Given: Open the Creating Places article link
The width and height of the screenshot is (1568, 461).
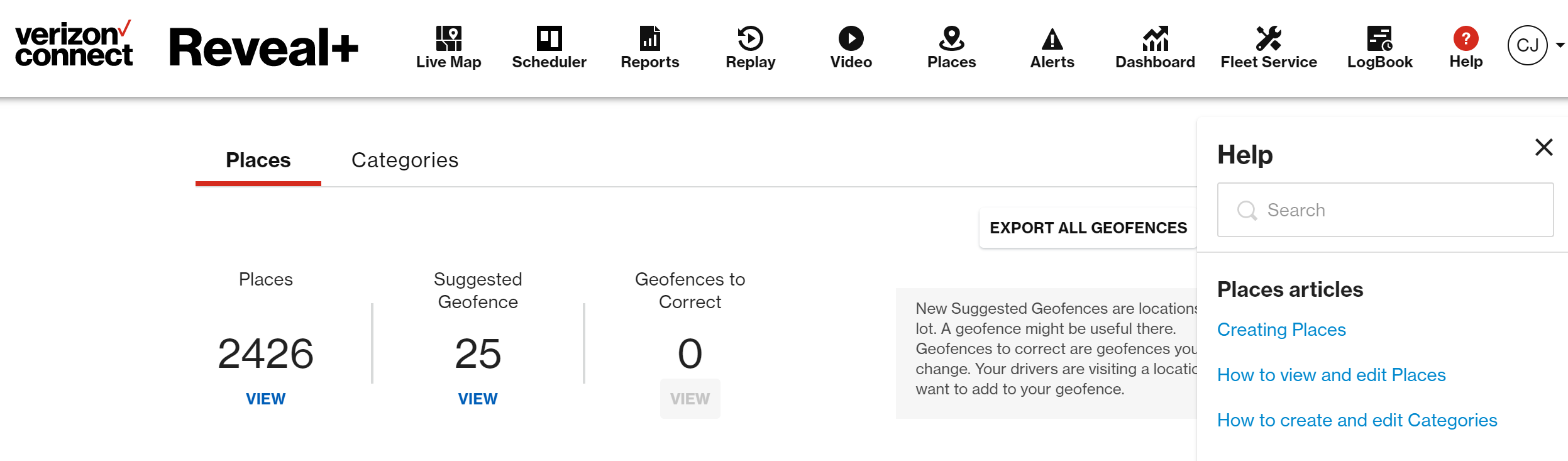Looking at the screenshot, I should 1281,330.
